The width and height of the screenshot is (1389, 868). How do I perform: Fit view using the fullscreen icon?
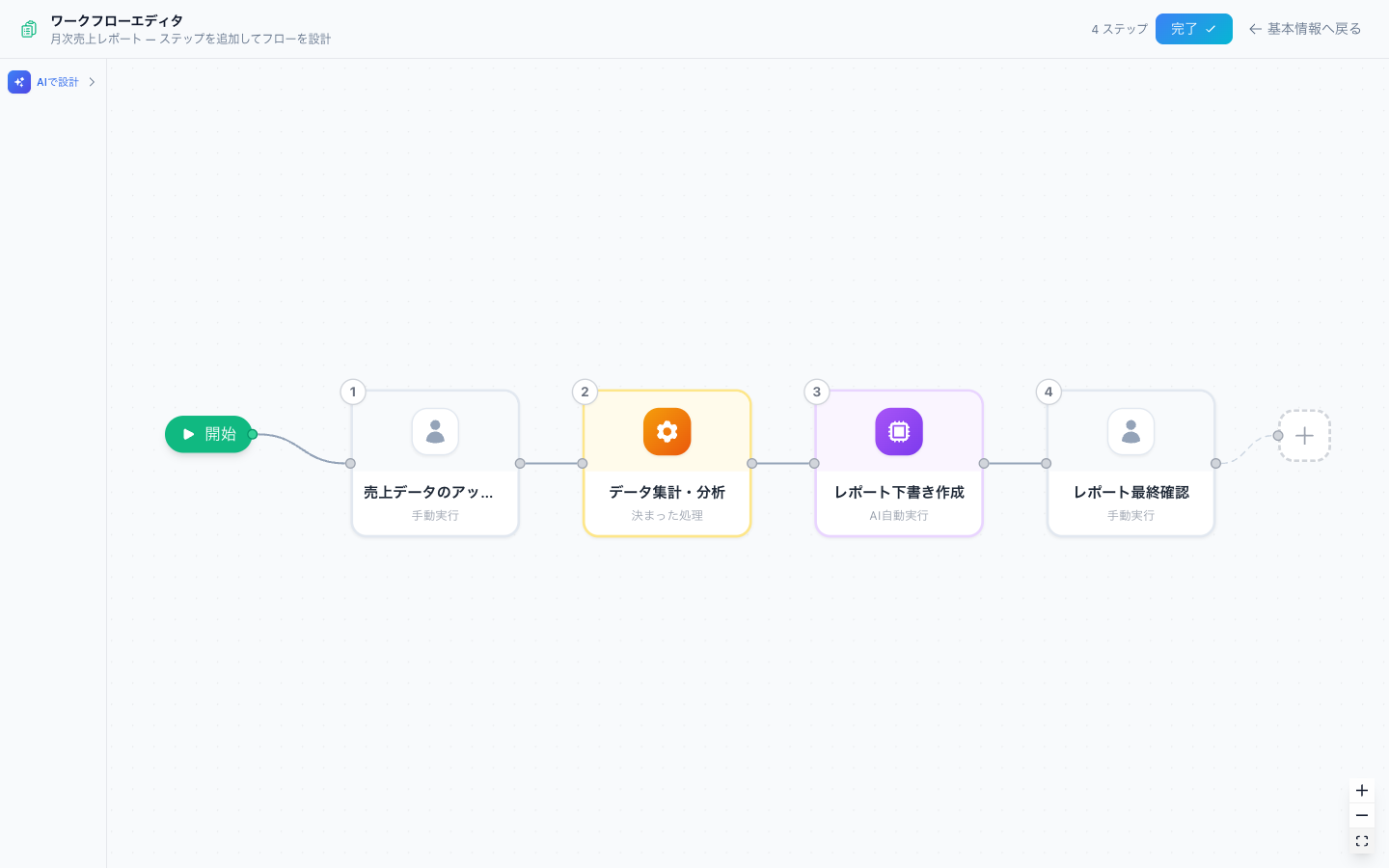(x=1362, y=841)
